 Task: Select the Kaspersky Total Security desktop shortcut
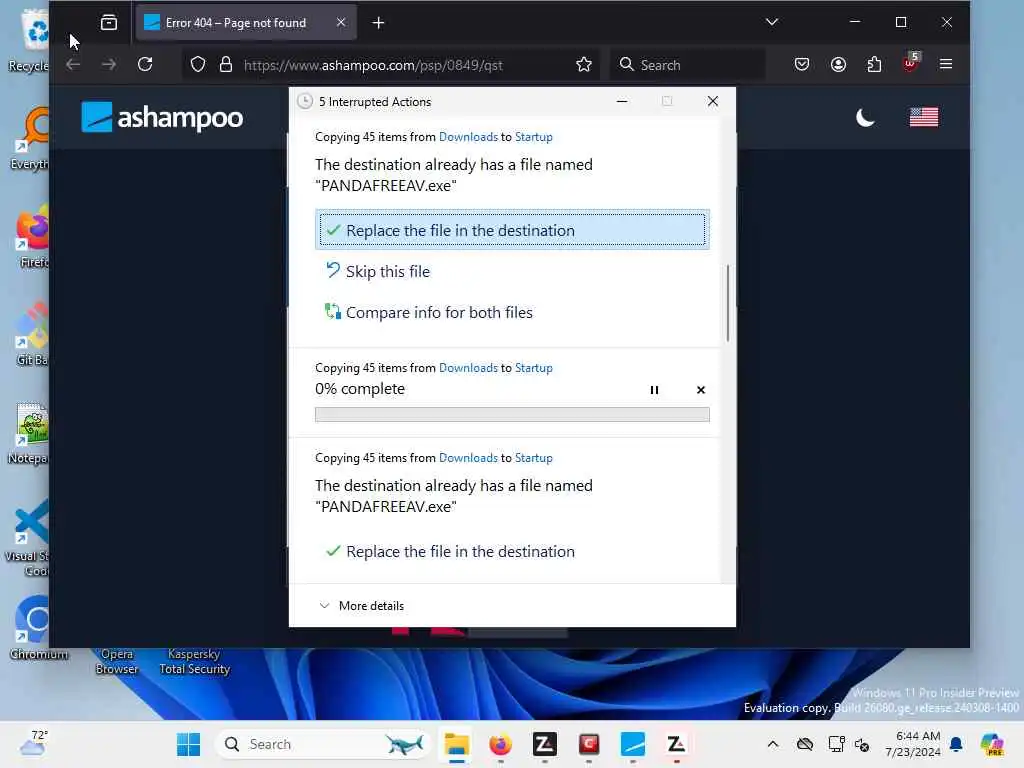pos(195,661)
